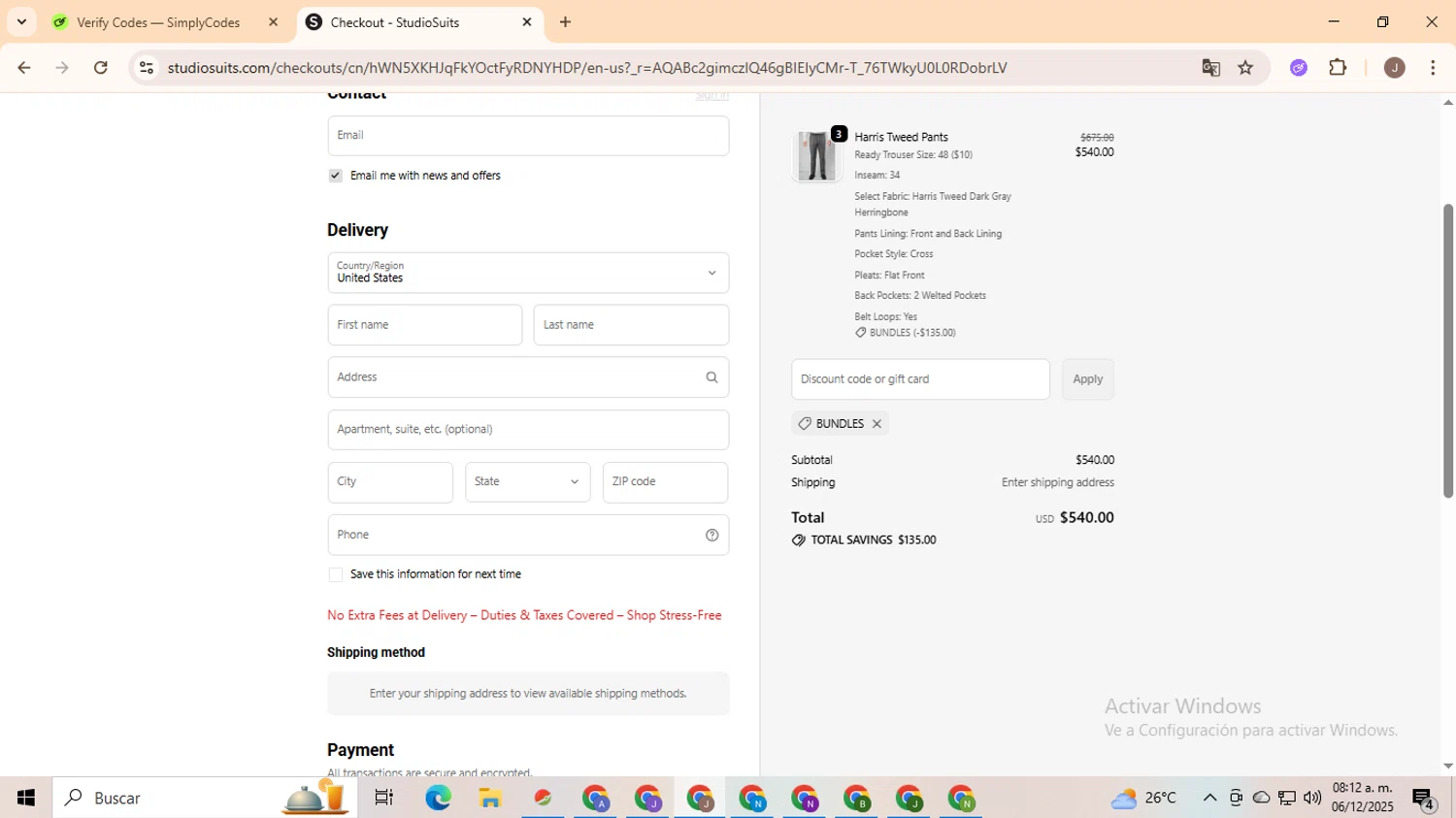Click the address bar URL
Screen dimensions: 1456x818
(587, 68)
